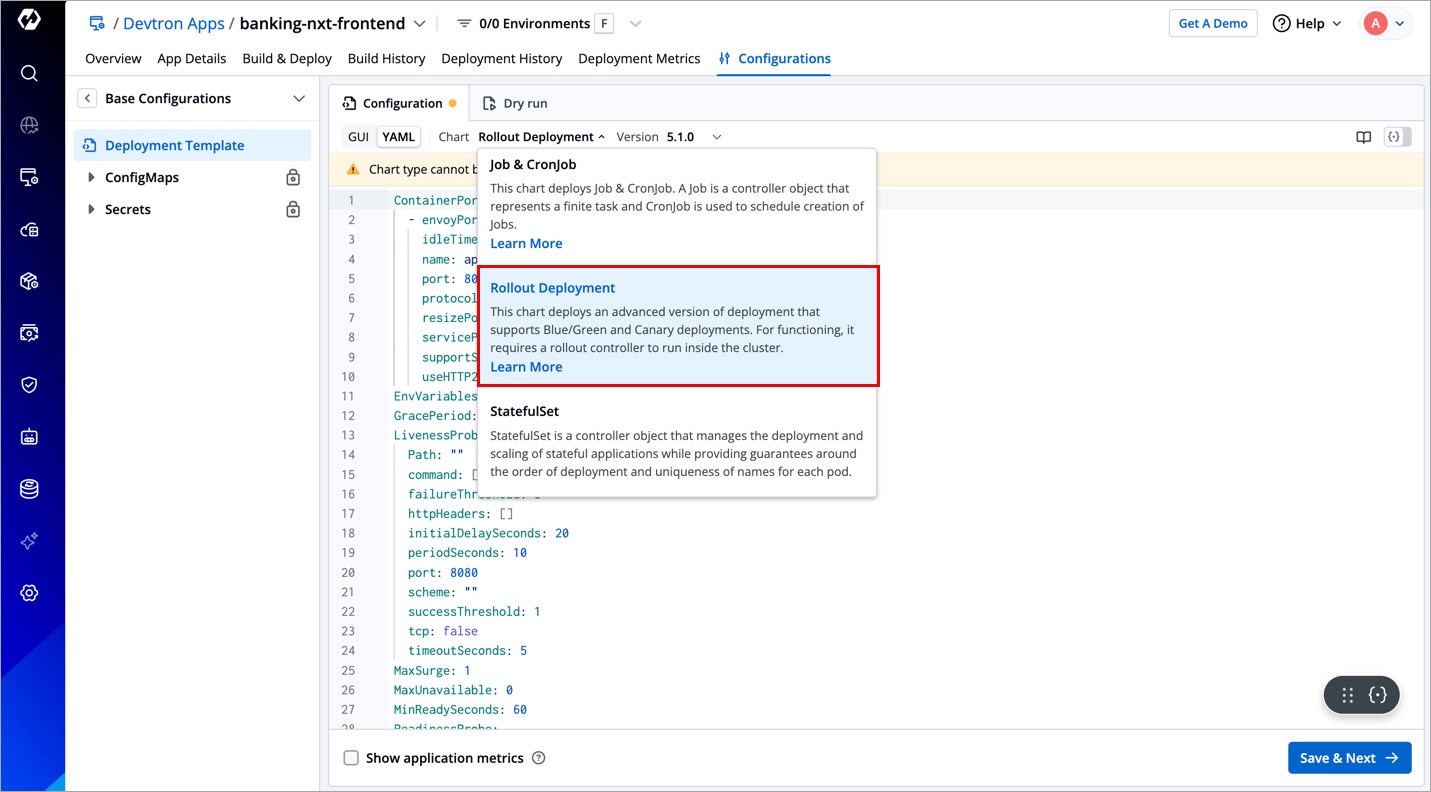Viewport: 1431px width, 792px height.
Task: Click the Devtron logo at top left
Action: pos(29,20)
